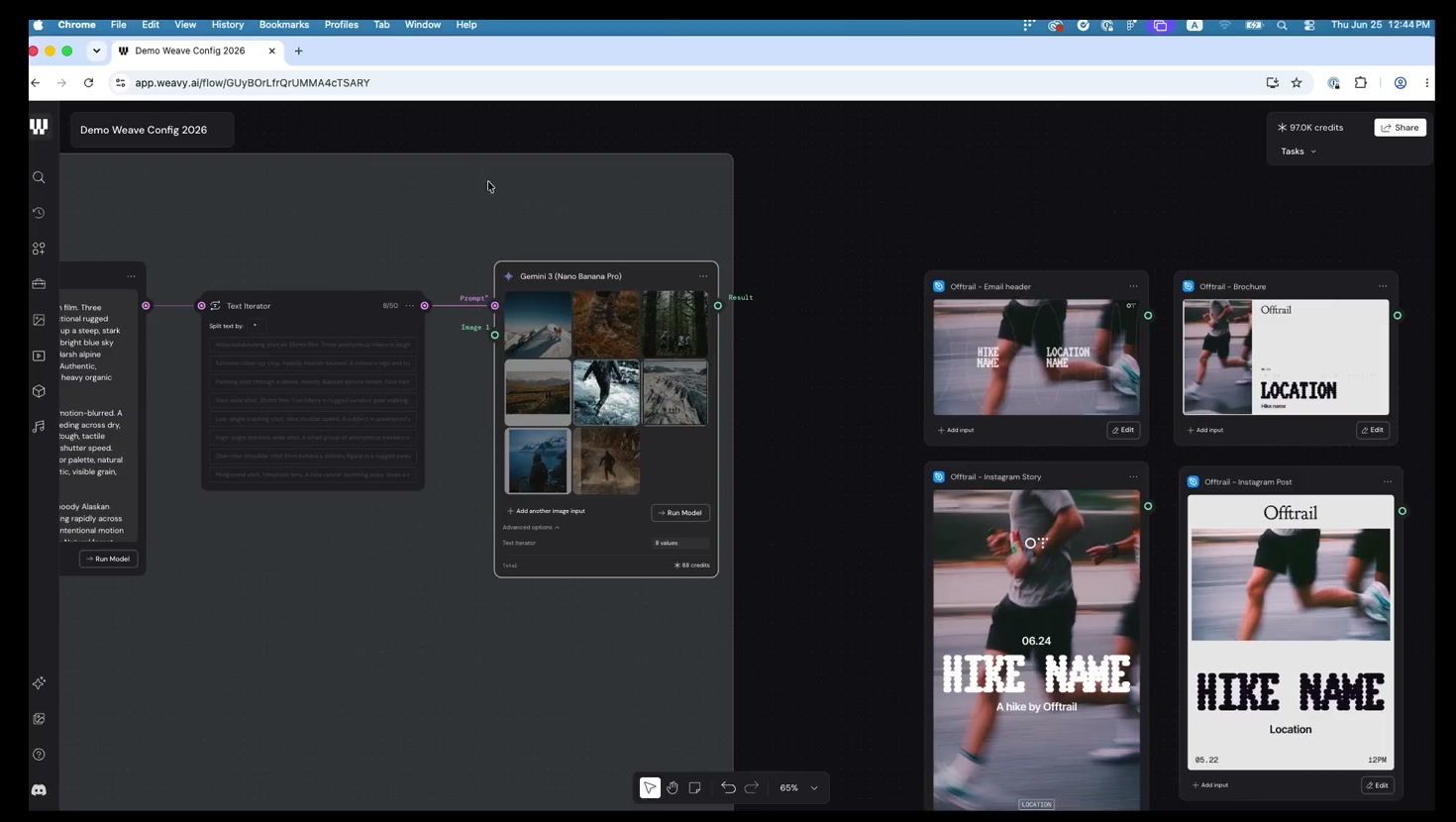Open the image models sidebar icon

point(39,320)
